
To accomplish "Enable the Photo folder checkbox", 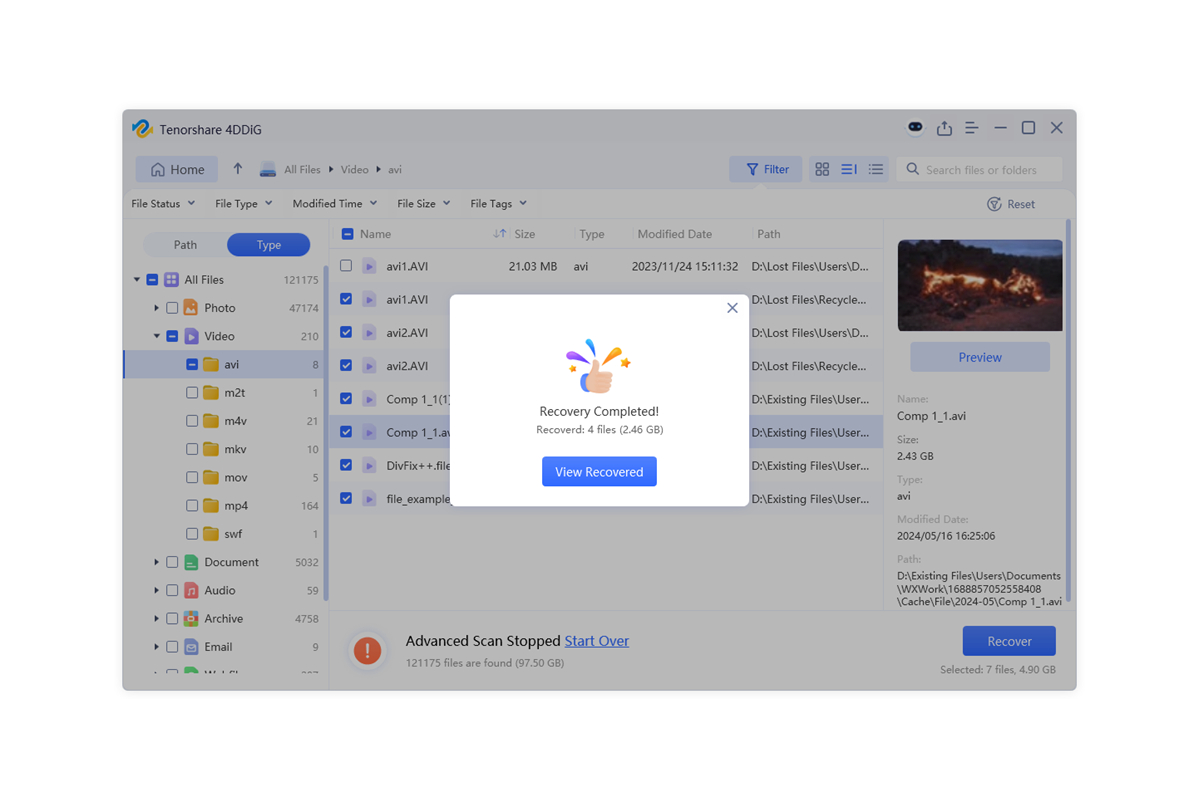I will point(170,307).
